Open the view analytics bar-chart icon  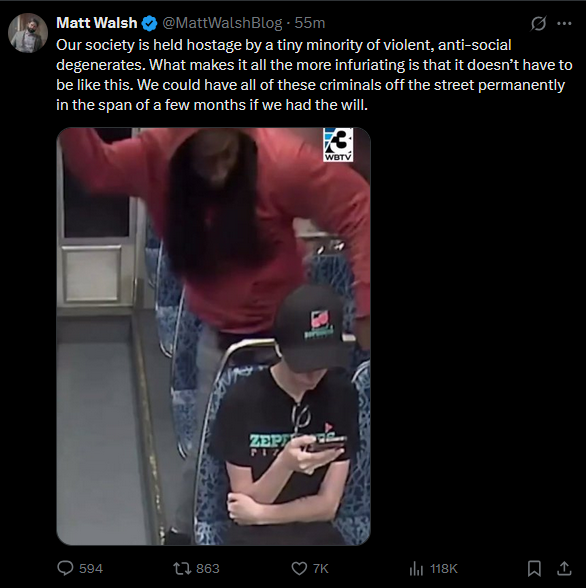click(416, 568)
